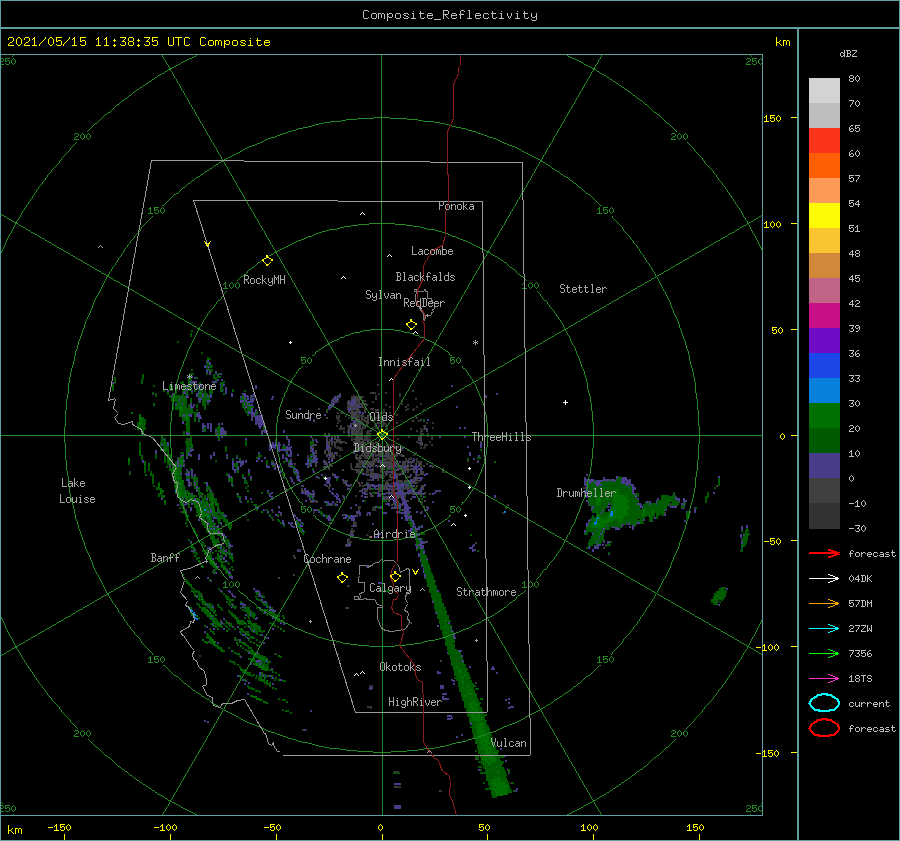900x841 pixels.
Task: Click the cyan 27ZW arrow legend icon
Action: pos(824,628)
